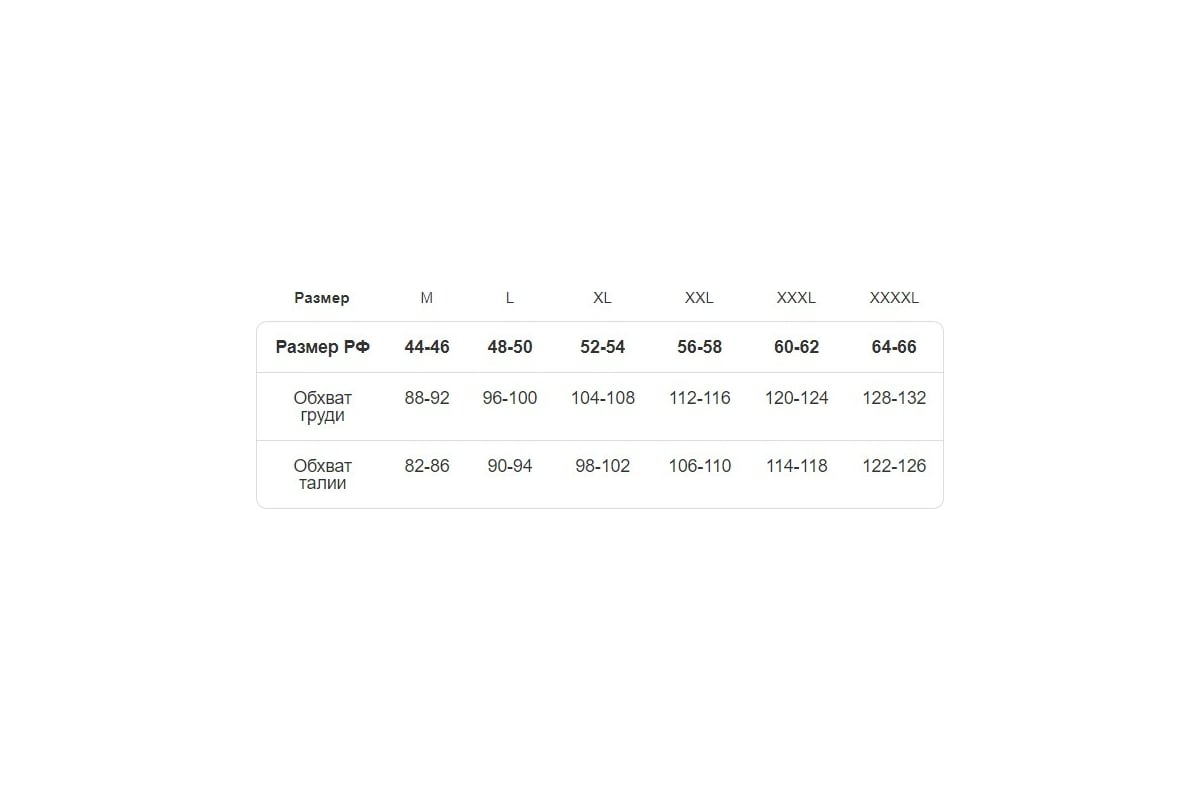
Task: Select the 88-92 chest measurement cell
Action: pos(427,398)
